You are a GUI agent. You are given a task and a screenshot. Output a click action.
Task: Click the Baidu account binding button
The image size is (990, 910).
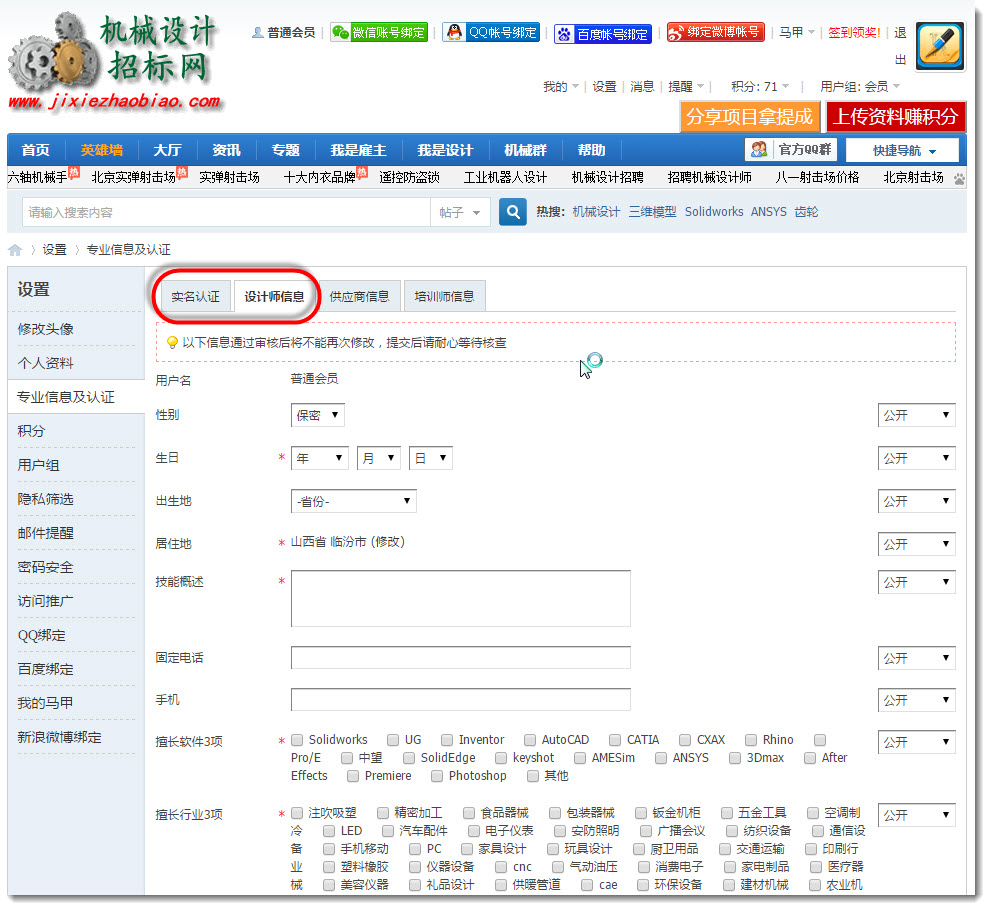tap(602, 33)
